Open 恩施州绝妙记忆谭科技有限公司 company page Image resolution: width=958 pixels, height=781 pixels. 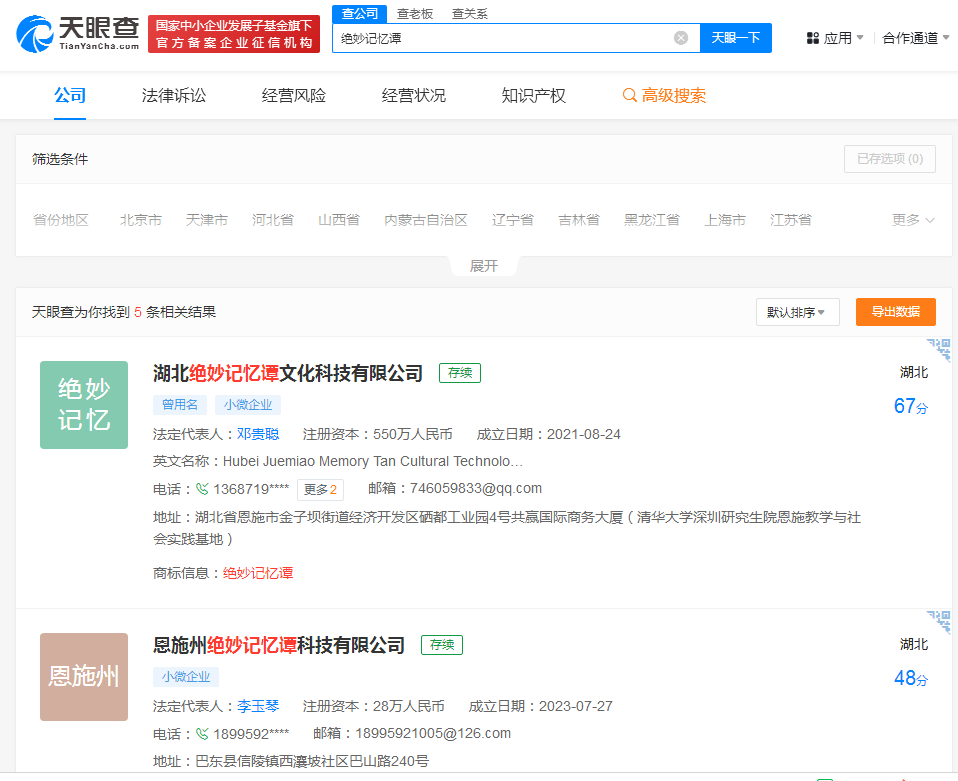[279, 645]
